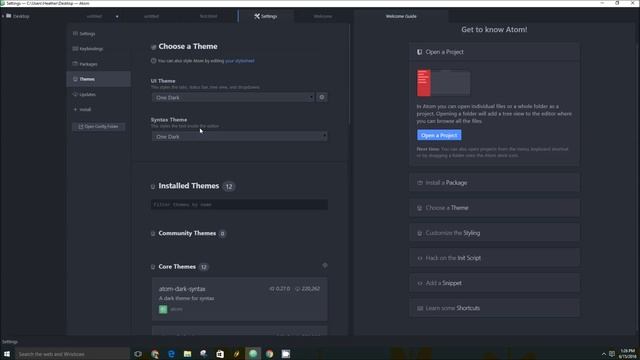The width and height of the screenshot is (640, 360).
Task: Open the atom-dark-syntax theme card
Action: click(240, 299)
